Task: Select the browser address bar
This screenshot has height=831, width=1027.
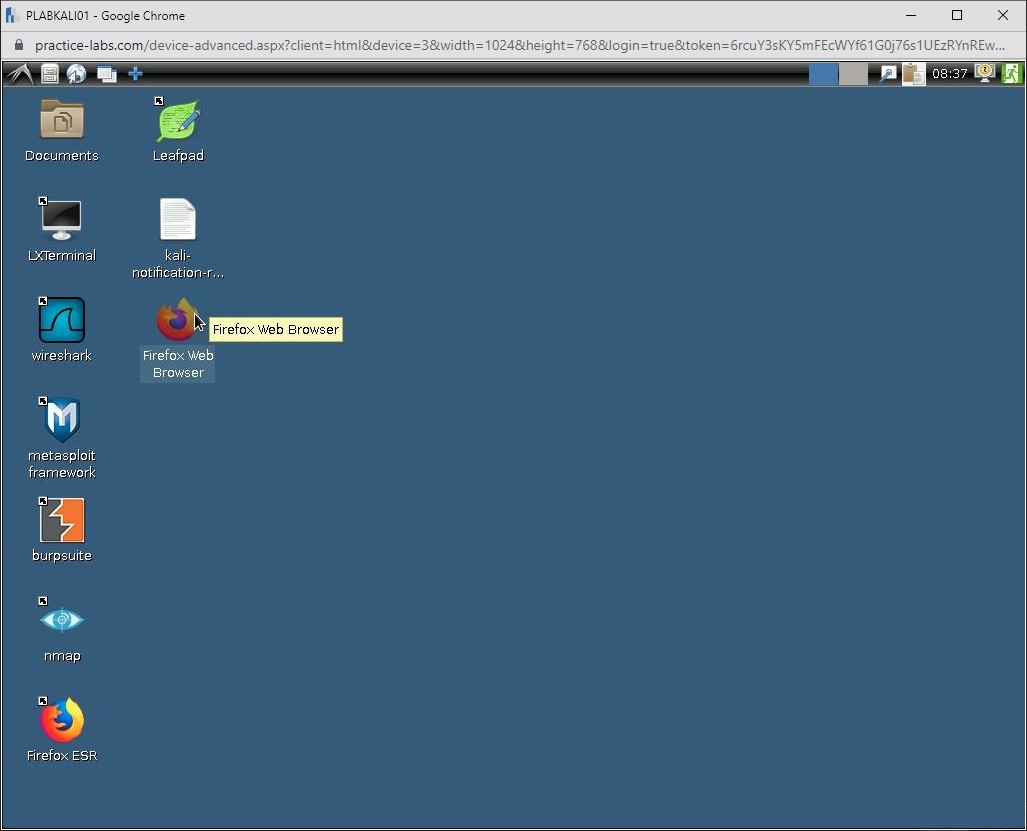Action: pos(400,45)
